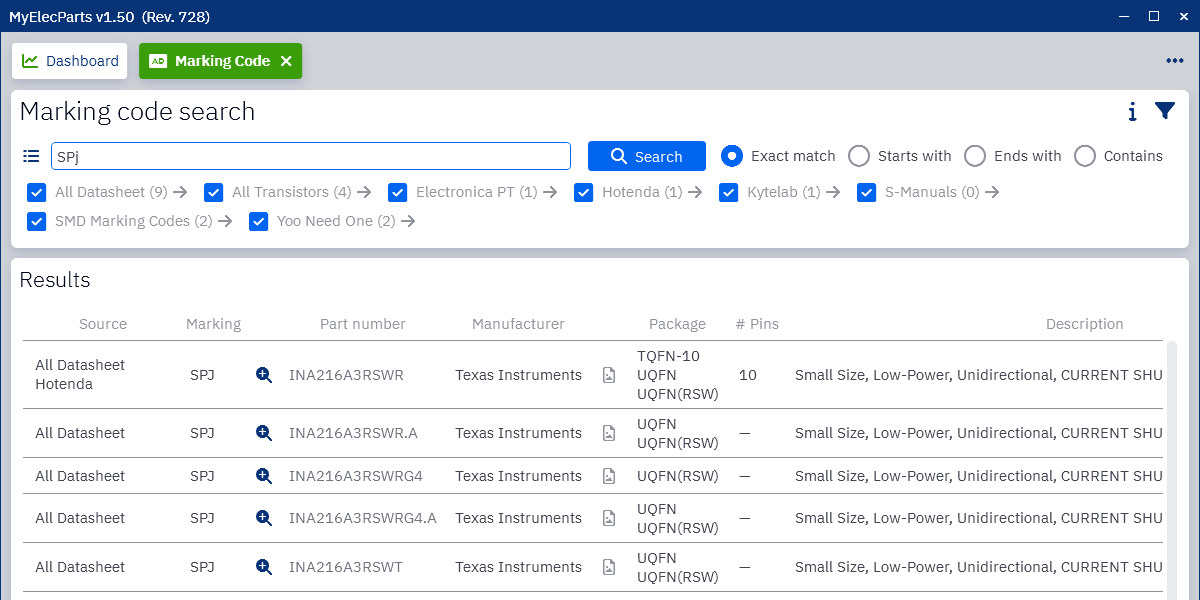Click the list icon beside search field
Screen dimensions: 1200x600
point(31,156)
